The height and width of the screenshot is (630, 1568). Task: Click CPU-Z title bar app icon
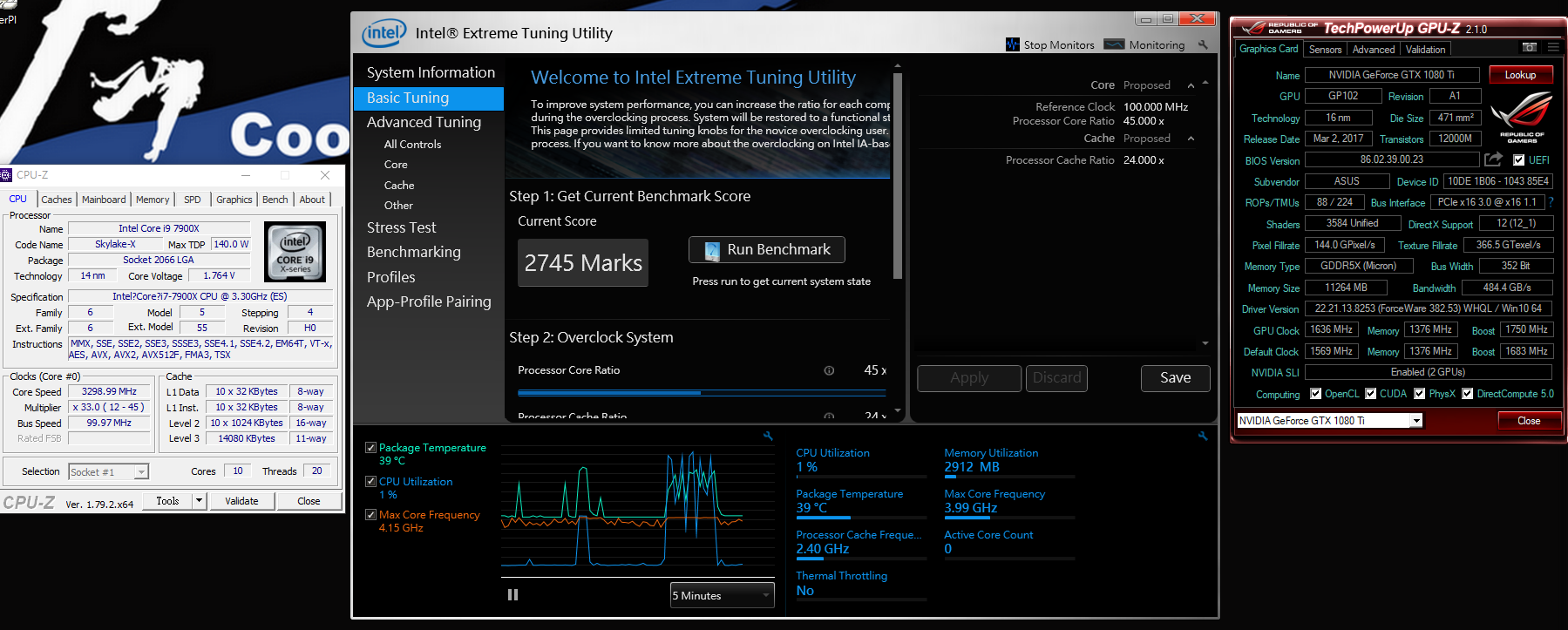coord(6,175)
